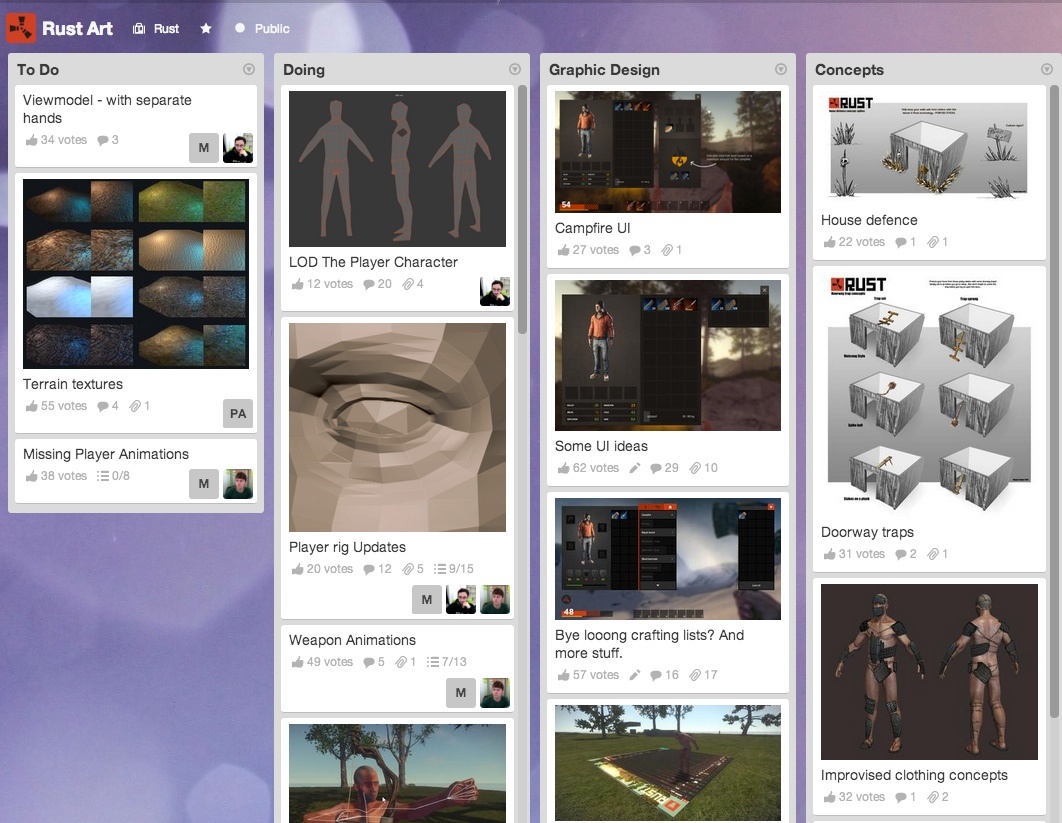Click the Doing list title
Viewport: 1062px width, 823px height.
coord(304,70)
